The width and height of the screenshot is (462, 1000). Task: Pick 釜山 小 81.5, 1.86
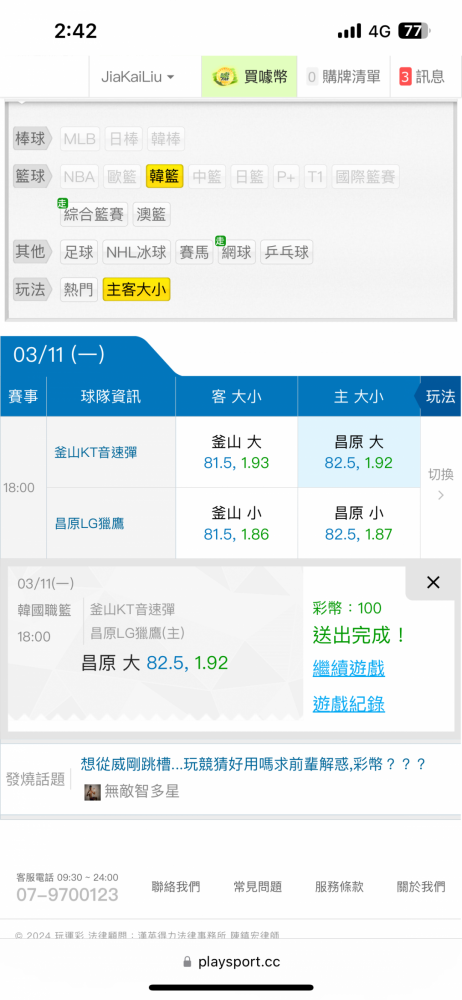click(236, 524)
